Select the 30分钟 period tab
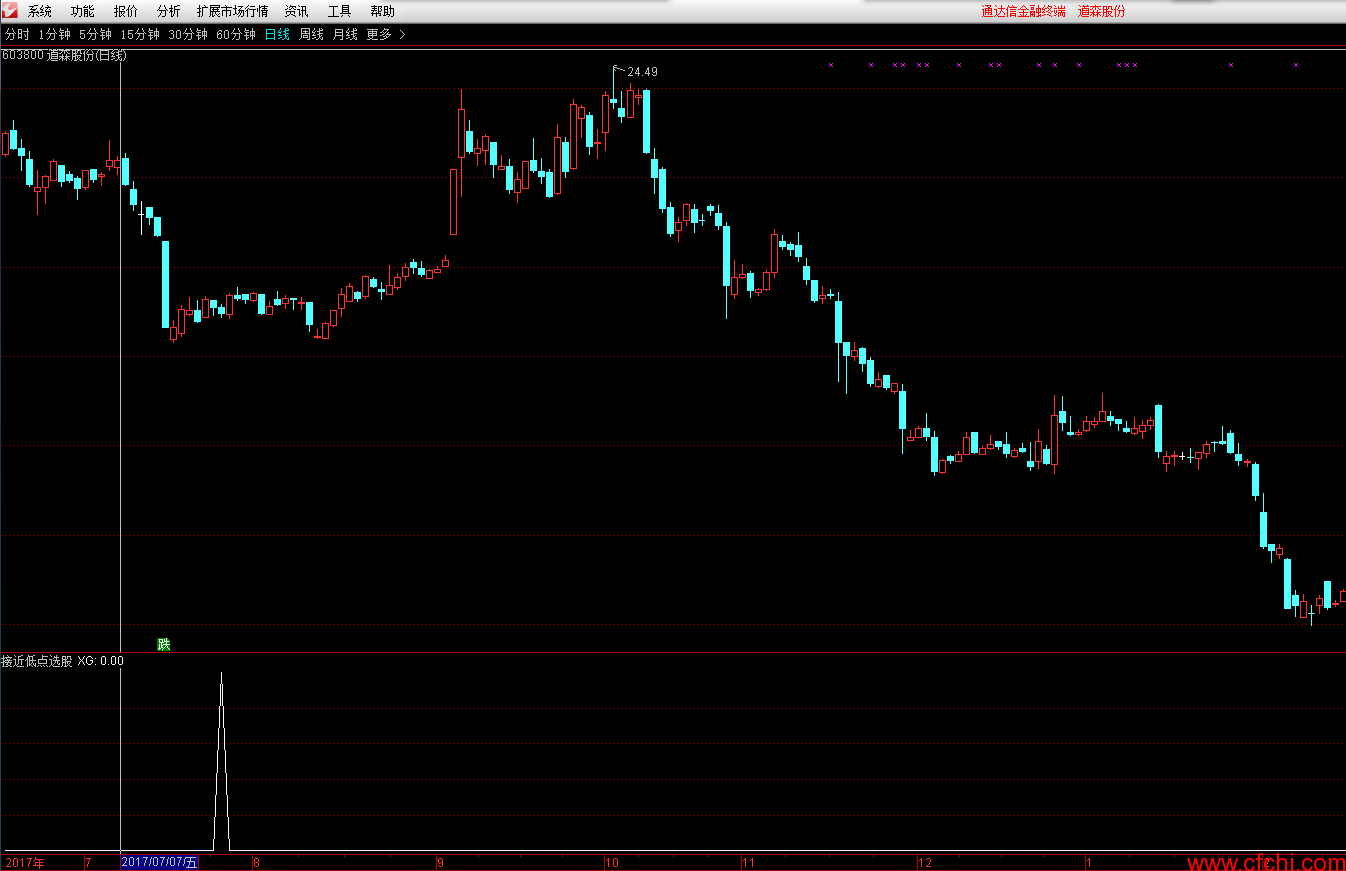 [x=188, y=34]
